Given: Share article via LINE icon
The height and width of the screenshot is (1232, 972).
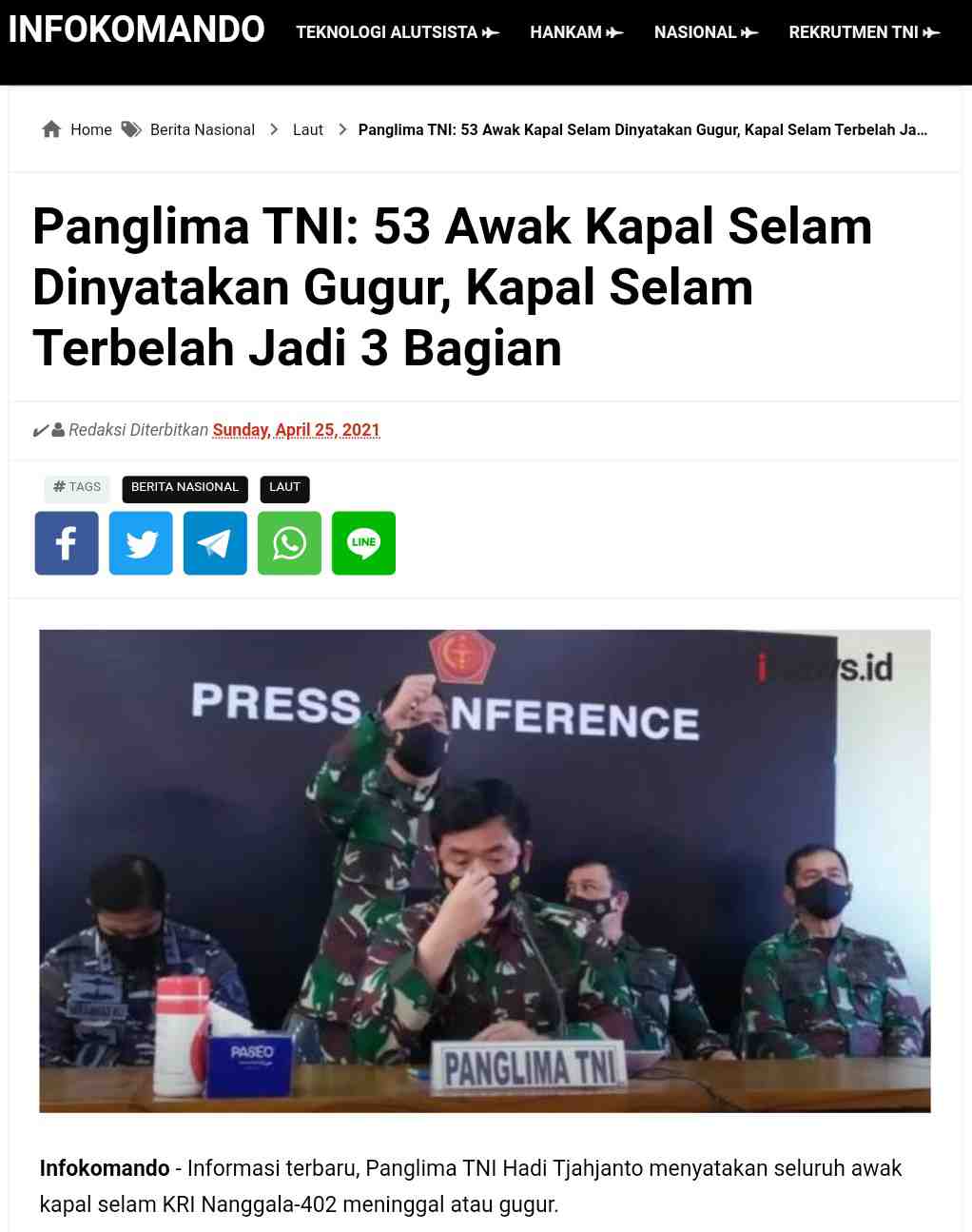Looking at the screenshot, I should pos(363,543).
